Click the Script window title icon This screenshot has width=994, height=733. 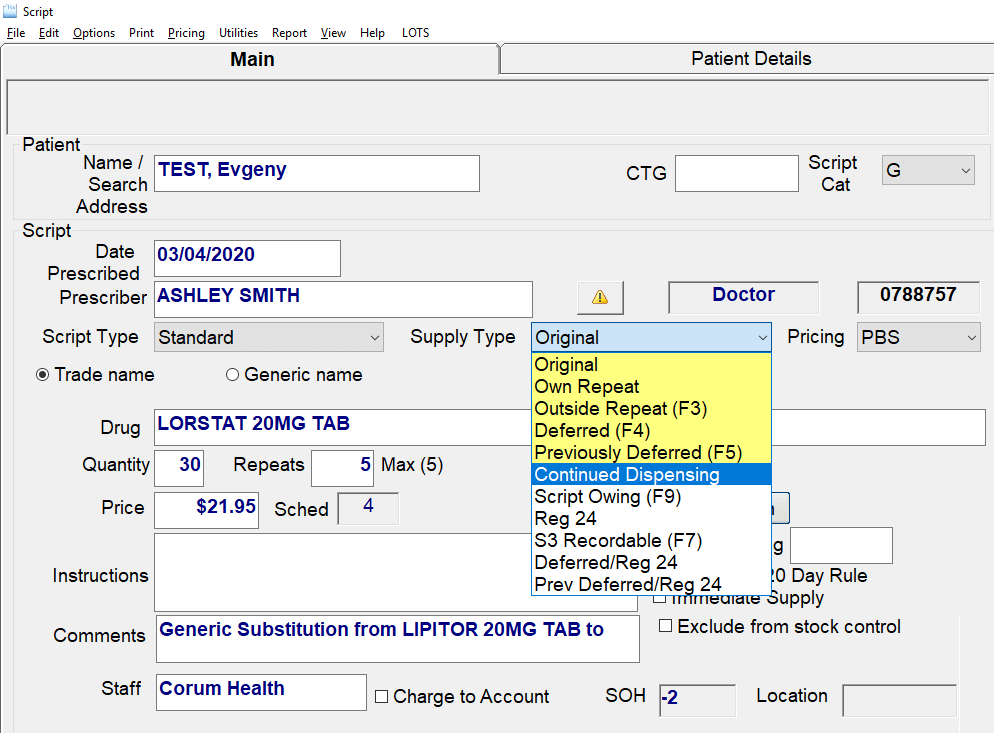pyautogui.click(x=11, y=12)
